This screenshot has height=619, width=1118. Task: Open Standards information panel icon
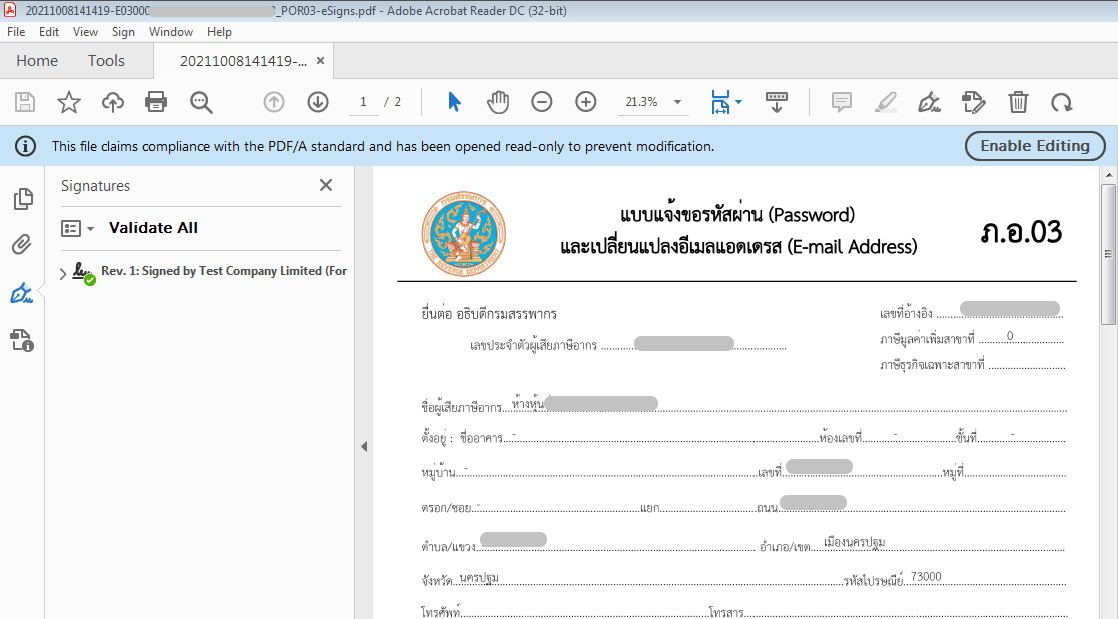[22, 340]
